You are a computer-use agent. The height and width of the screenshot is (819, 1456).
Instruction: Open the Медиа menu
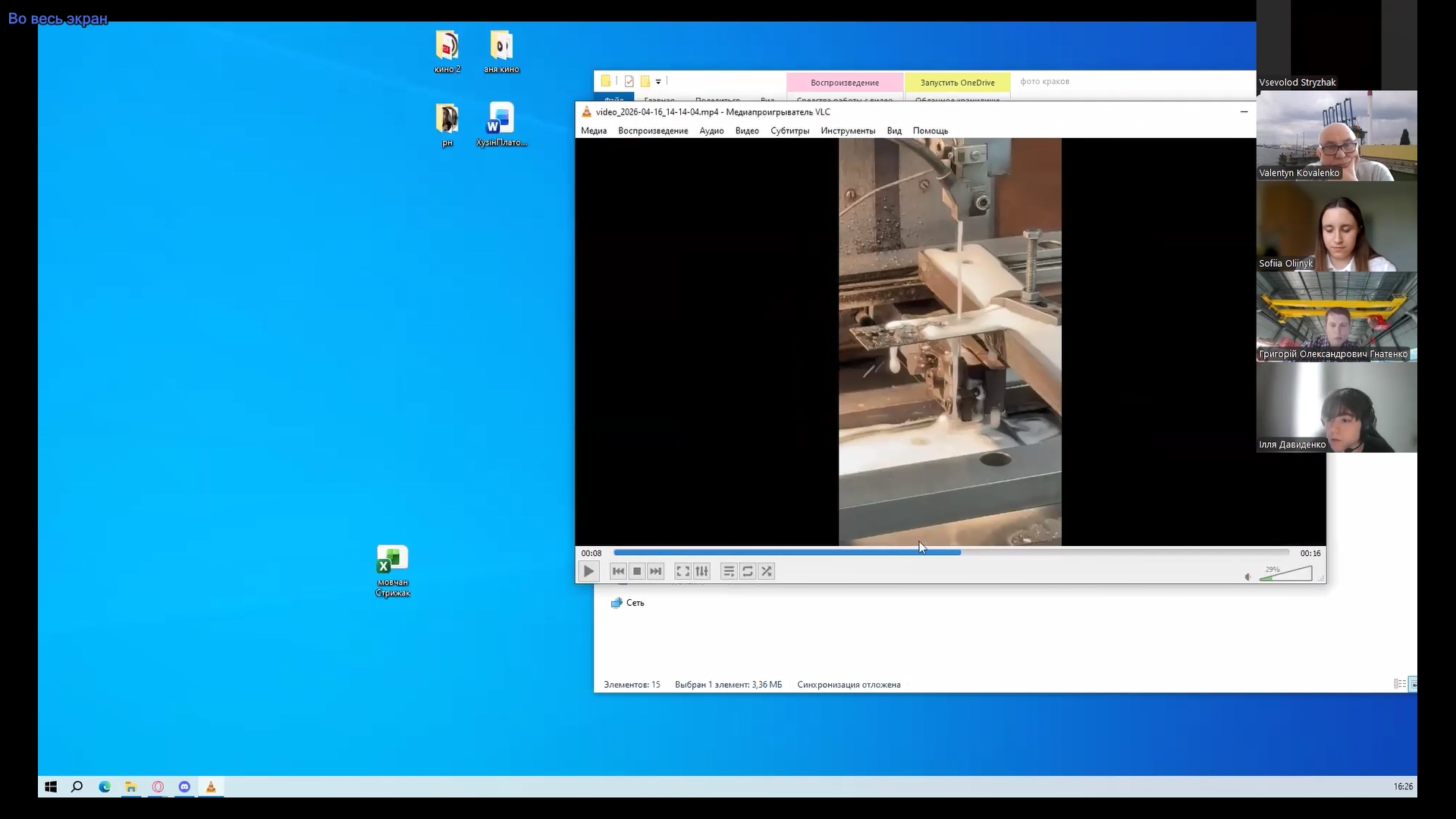point(593,131)
